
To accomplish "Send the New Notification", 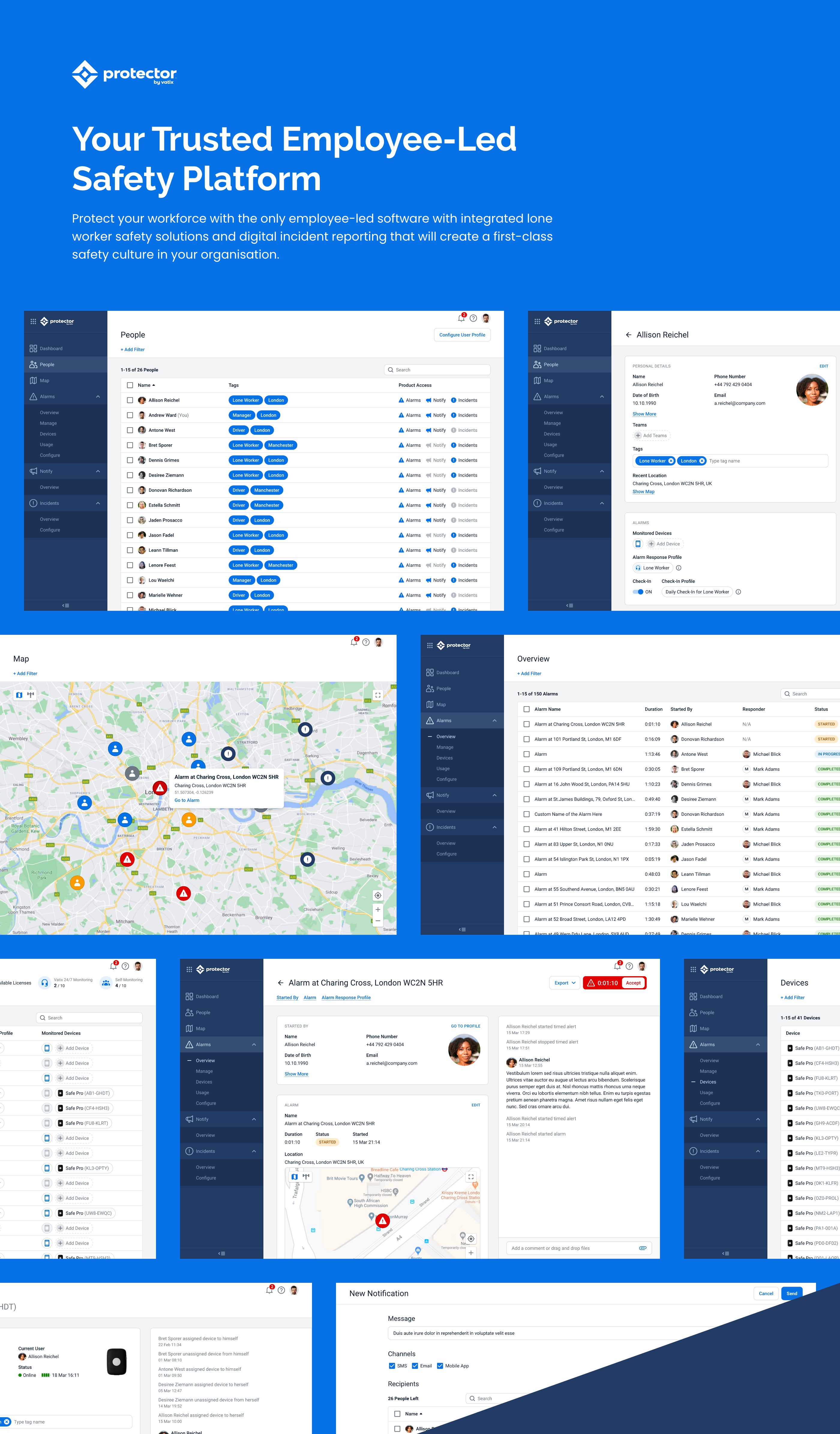I will click(x=792, y=1293).
